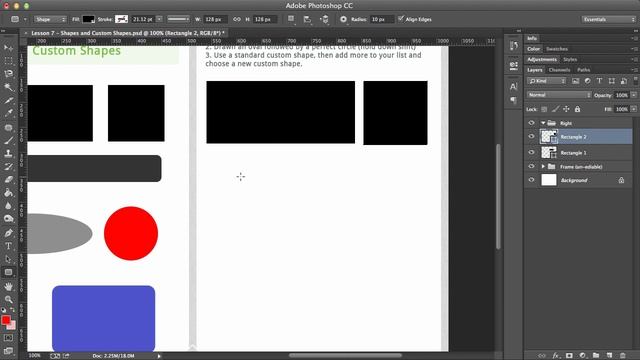
Task: Lock layer position
Action: coord(566,109)
